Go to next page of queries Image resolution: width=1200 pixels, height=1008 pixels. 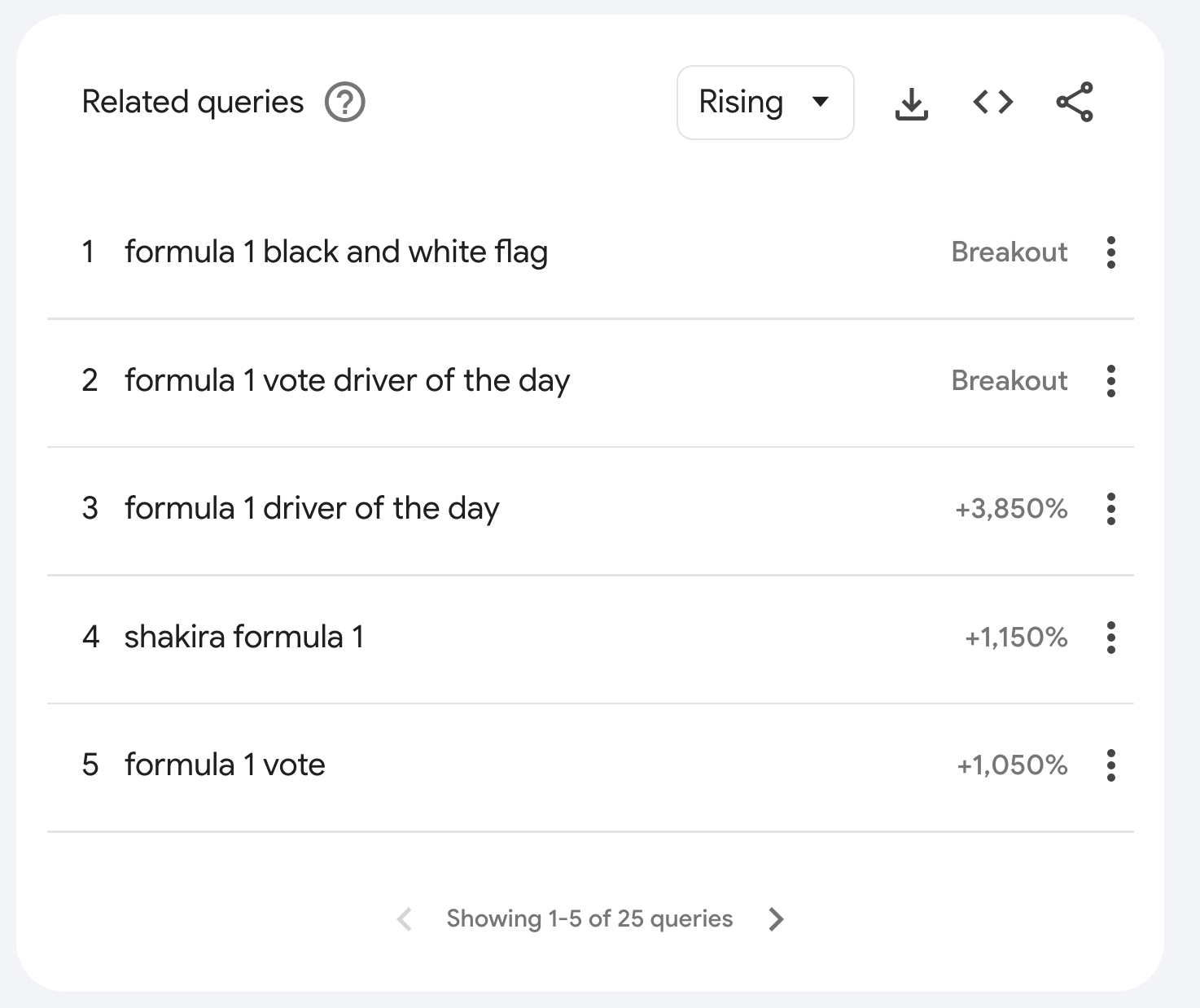[x=776, y=919]
